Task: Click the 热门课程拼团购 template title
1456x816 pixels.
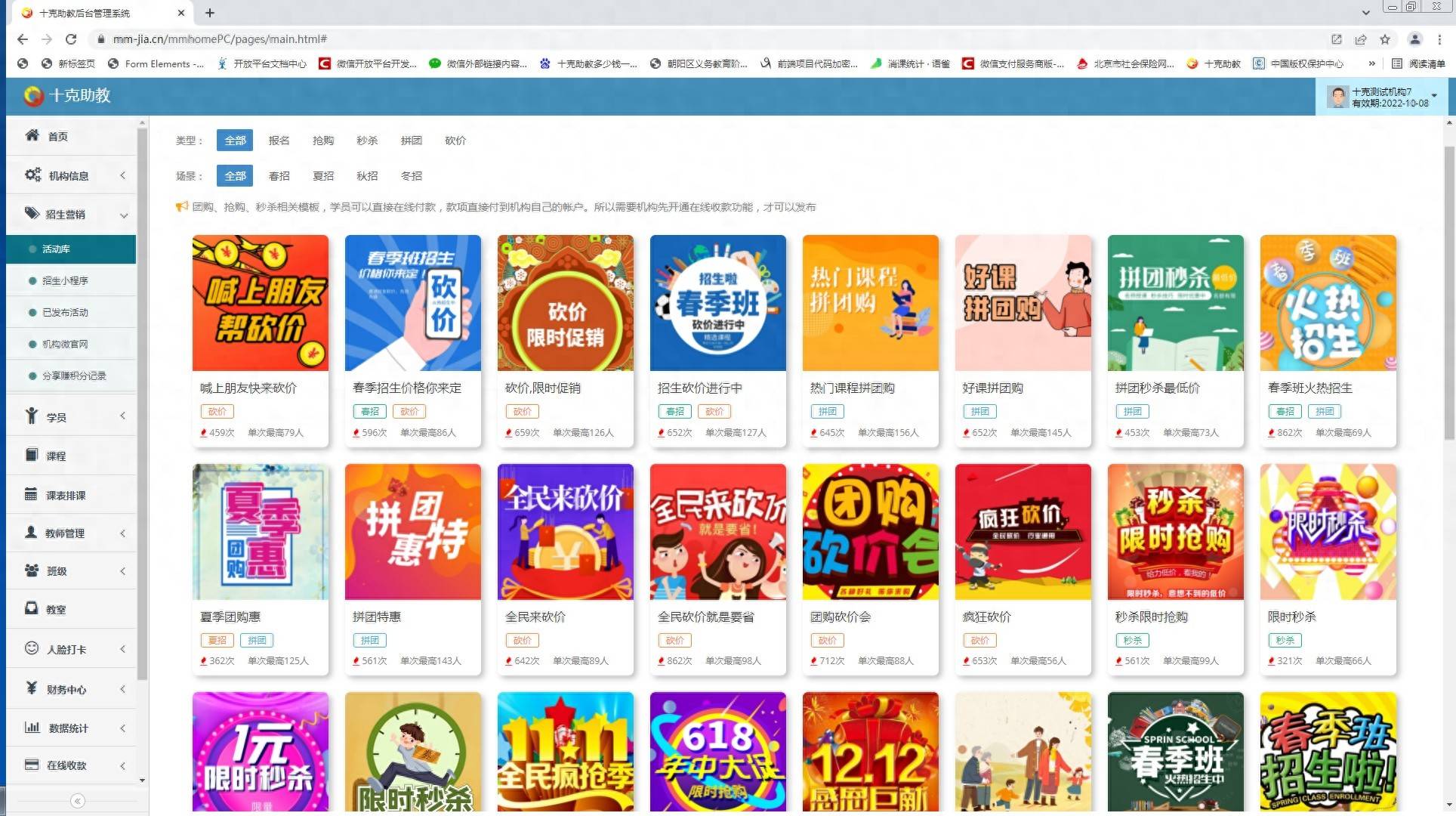Action: [852, 388]
